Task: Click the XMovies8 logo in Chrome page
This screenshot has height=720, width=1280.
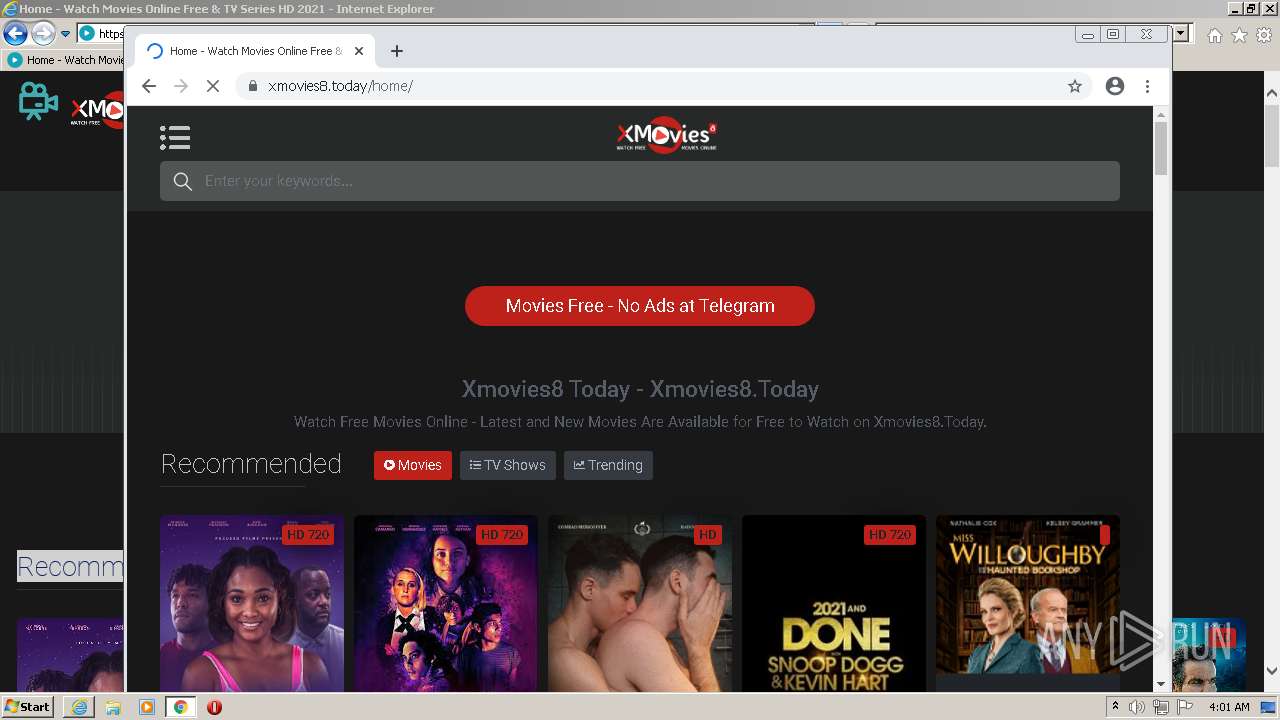Action: 667,136
